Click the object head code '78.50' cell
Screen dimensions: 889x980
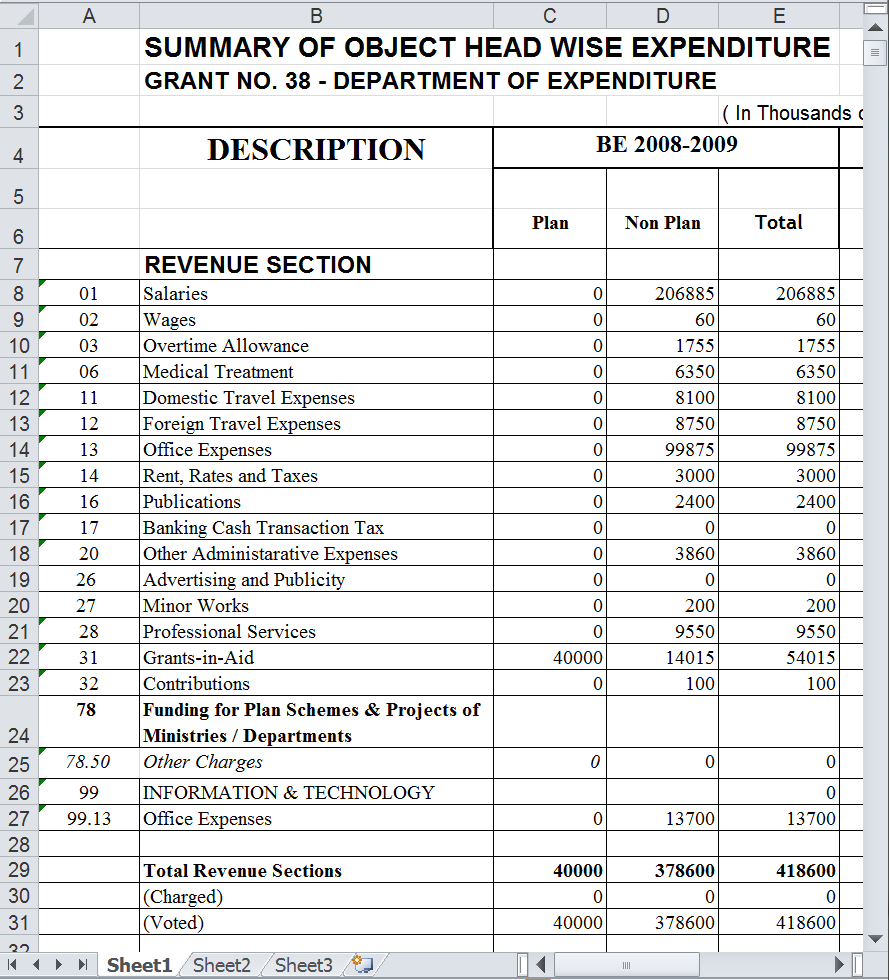tap(89, 762)
